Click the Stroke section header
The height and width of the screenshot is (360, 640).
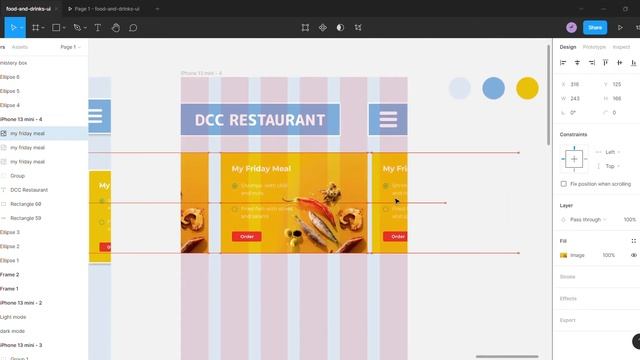567,277
